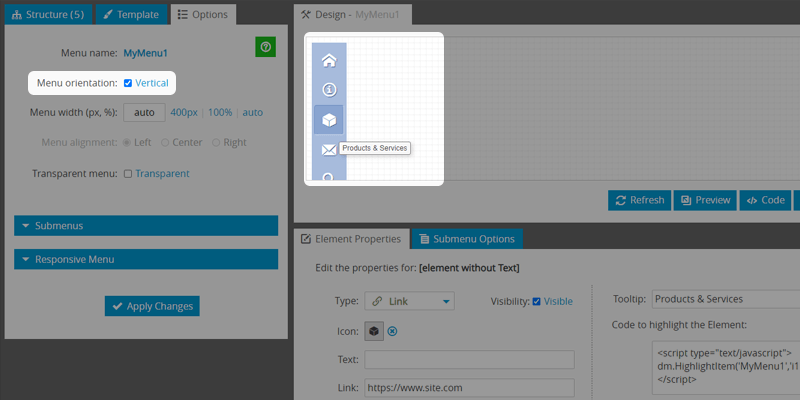Toggle the Visible visibility checkbox

(x=536, y=302)
